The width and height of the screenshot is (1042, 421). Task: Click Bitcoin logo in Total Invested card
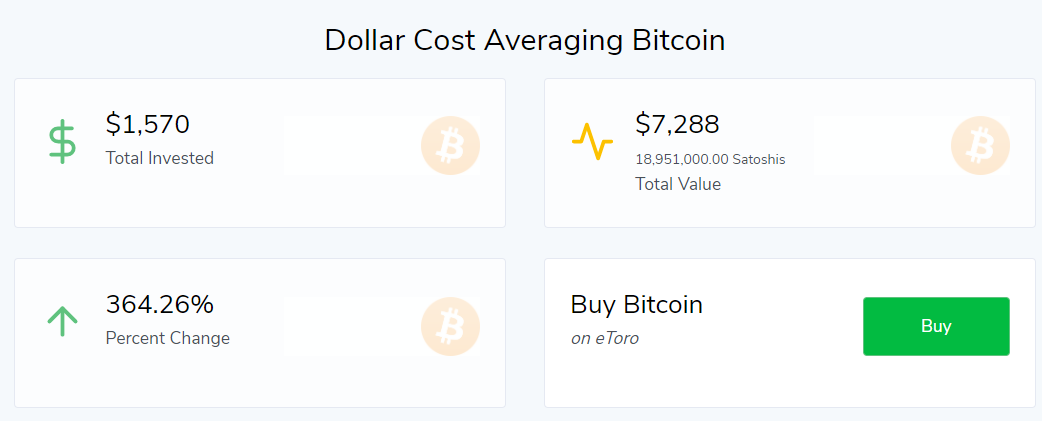(451, 145)
